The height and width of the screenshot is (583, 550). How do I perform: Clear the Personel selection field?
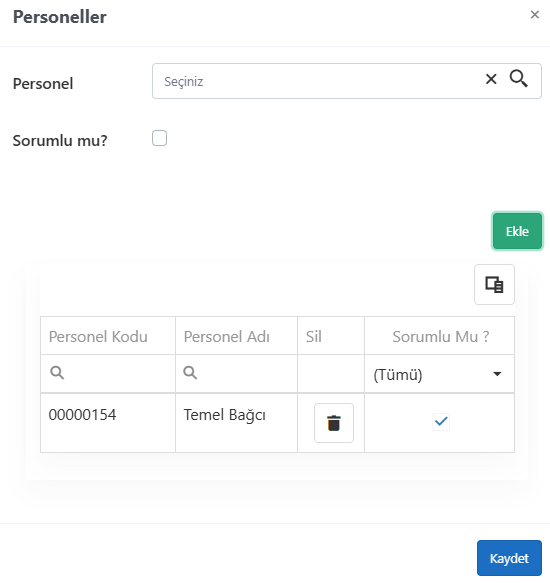(x=491, y=79)
